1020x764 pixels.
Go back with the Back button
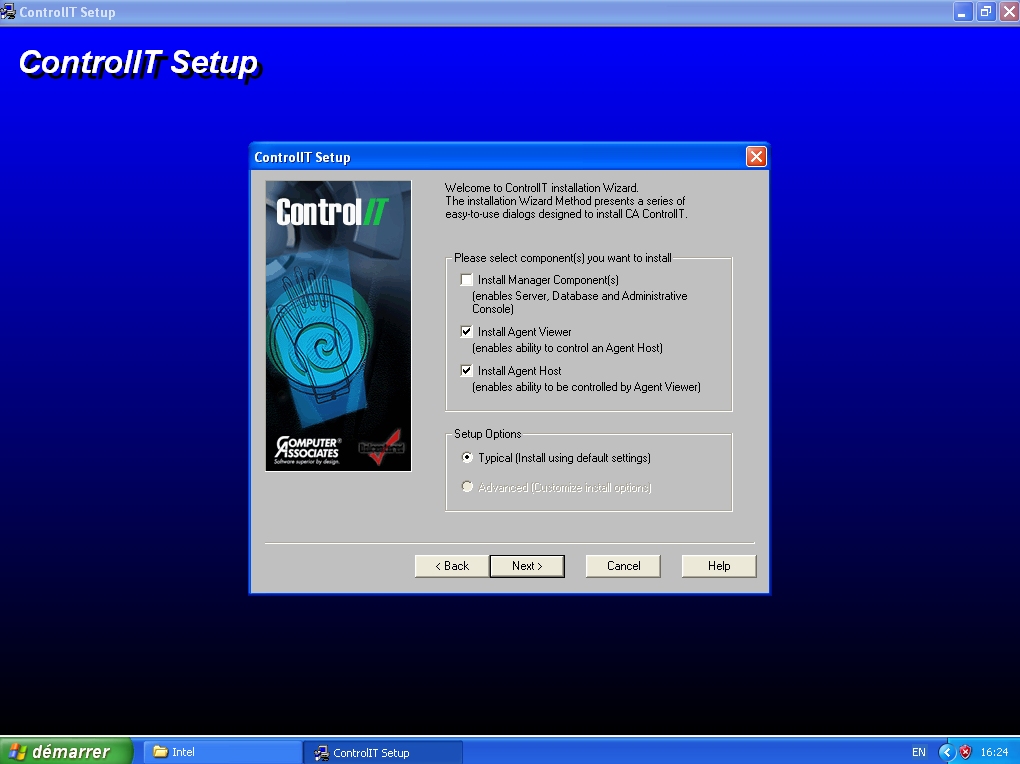pos(451,566)
